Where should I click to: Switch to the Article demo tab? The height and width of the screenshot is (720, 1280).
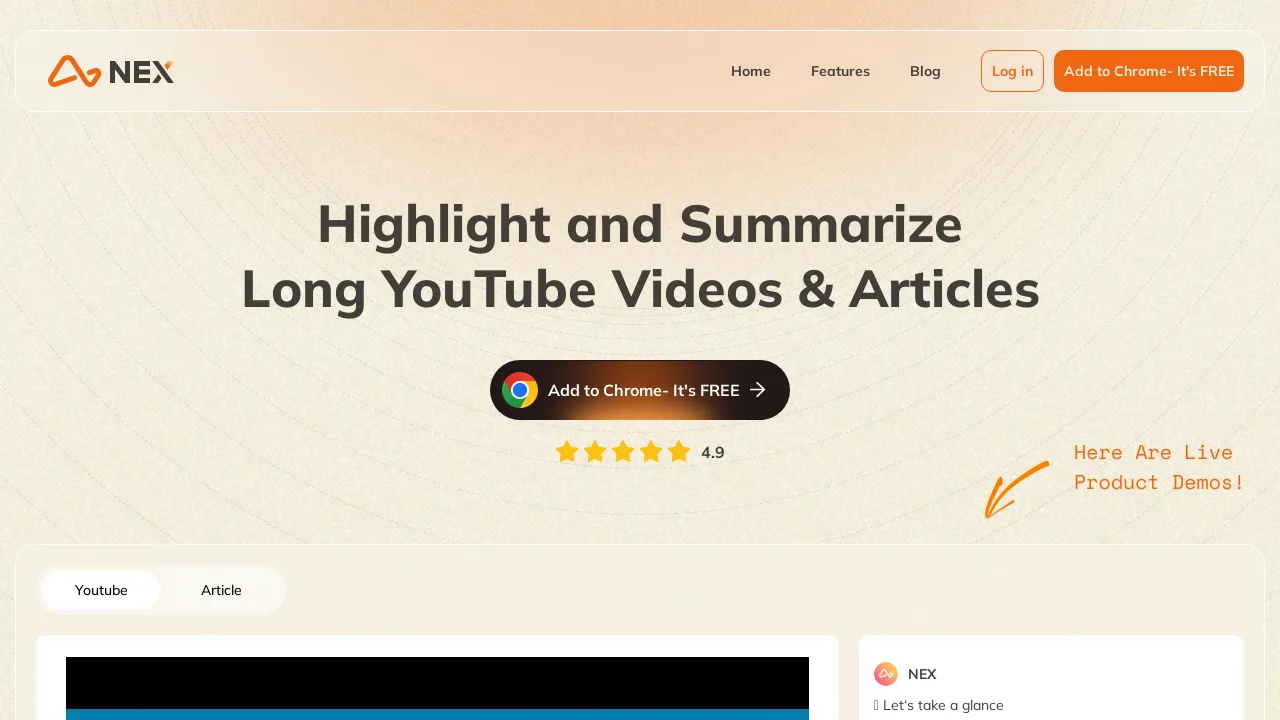221,590
